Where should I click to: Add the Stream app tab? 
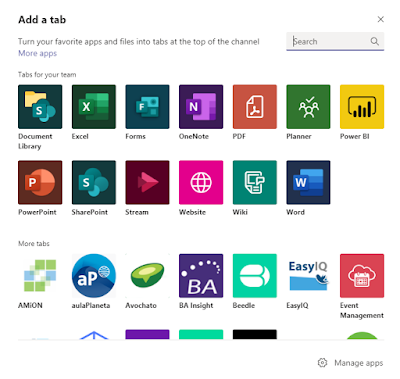click(x=147, y=182)
